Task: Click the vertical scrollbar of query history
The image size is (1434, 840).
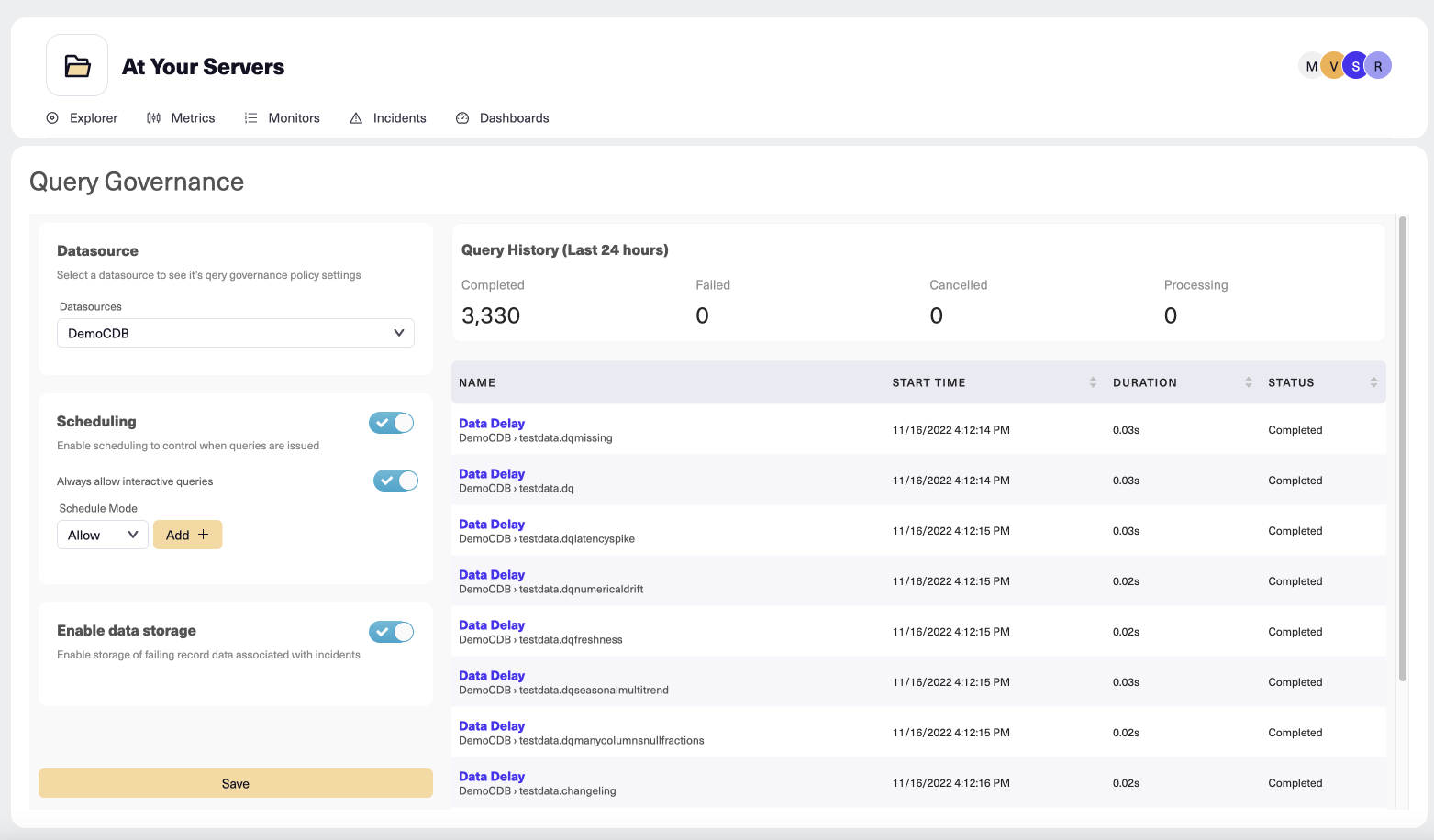Action: pyautogui.click(x=1403, y=449)
